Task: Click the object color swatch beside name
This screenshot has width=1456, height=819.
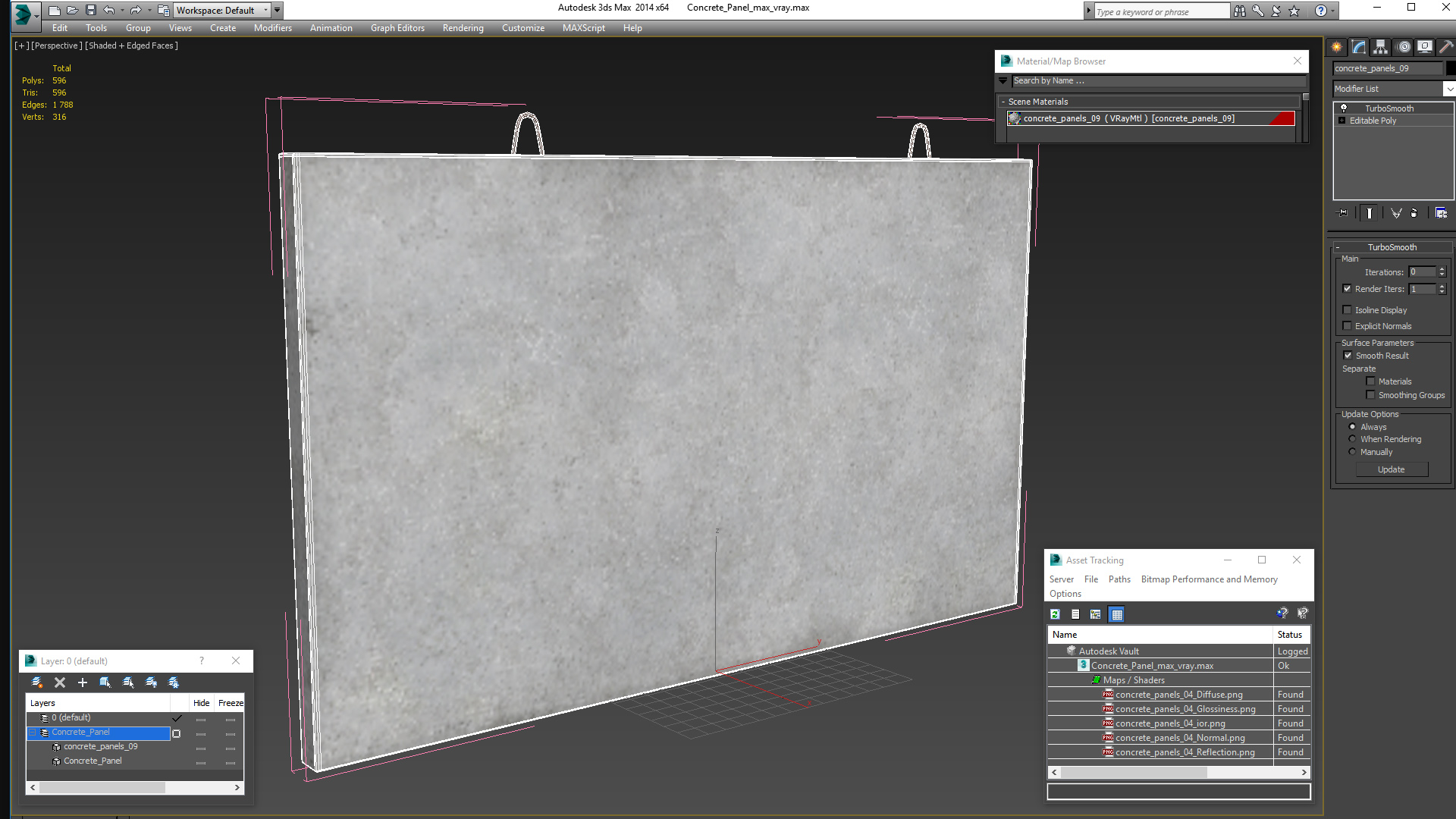Action: coord(1451,68)
